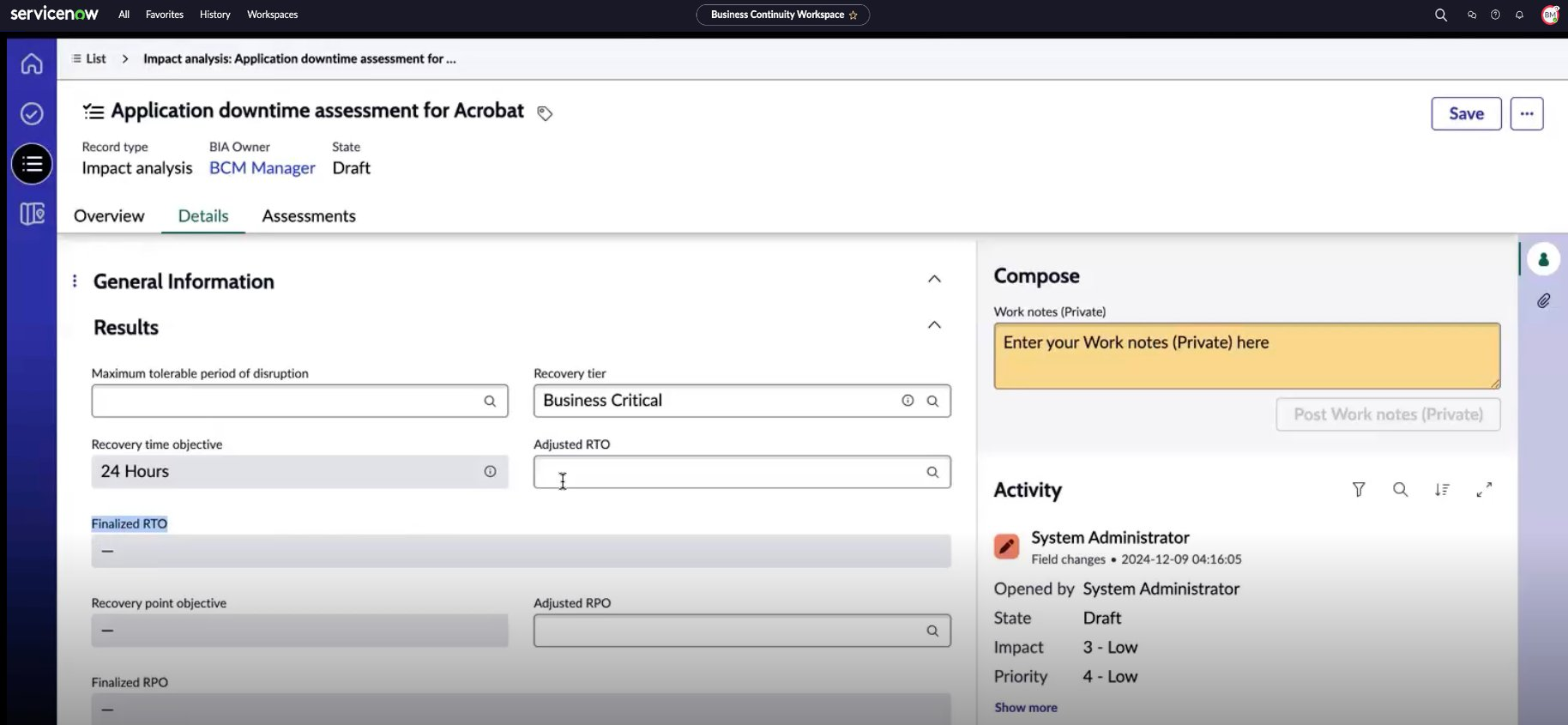Click the Recovery tier info icon

pyautogui.click(x=908, y=401)
